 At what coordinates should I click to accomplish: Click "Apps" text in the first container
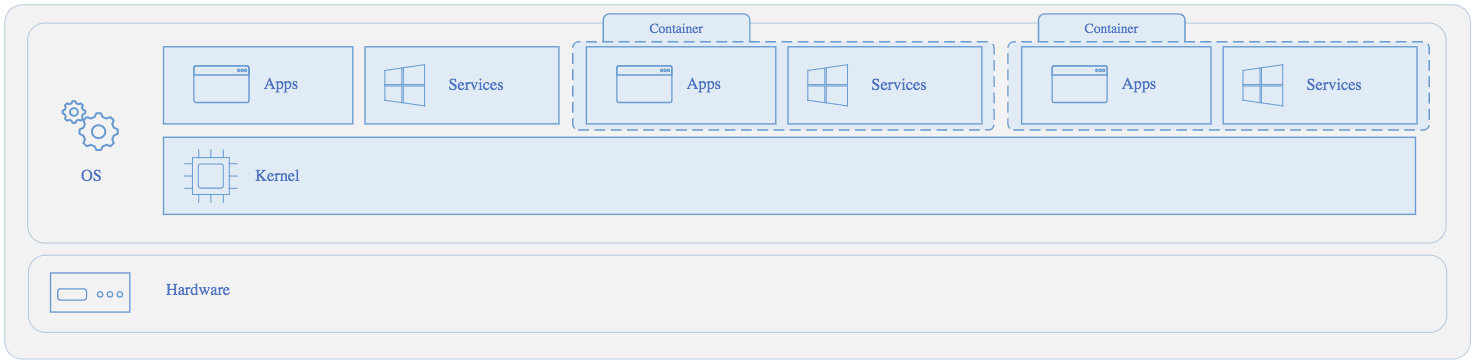point(704,84)
